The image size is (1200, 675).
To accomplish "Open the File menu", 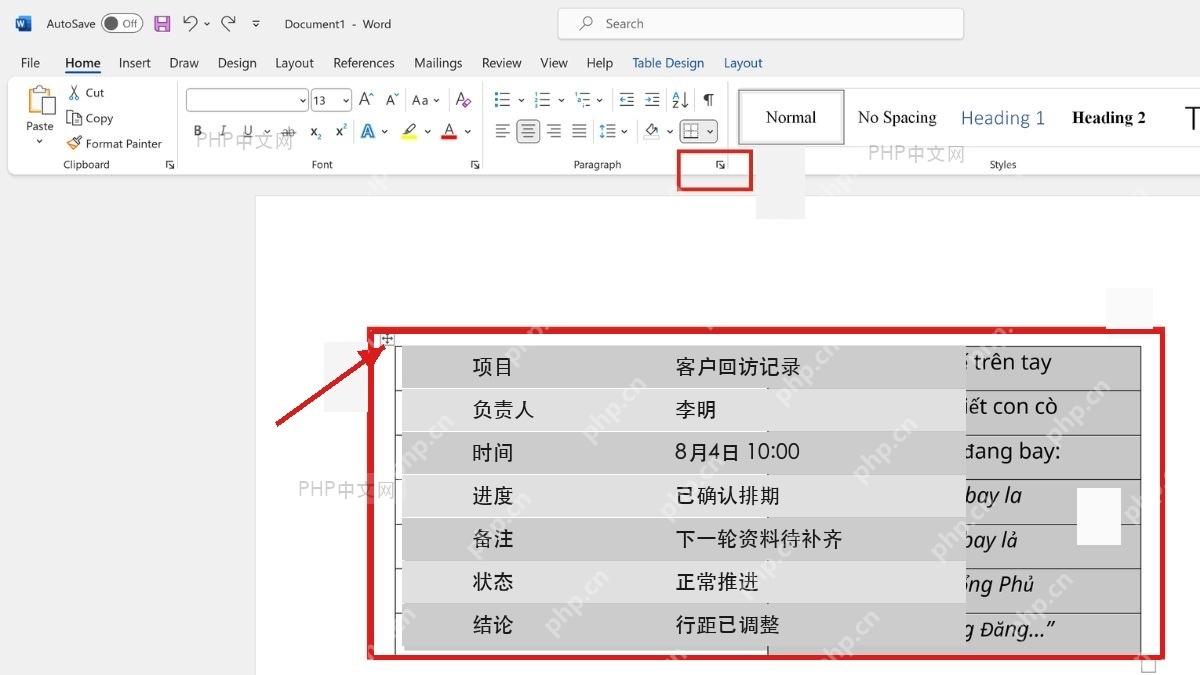I will point(31,63).
